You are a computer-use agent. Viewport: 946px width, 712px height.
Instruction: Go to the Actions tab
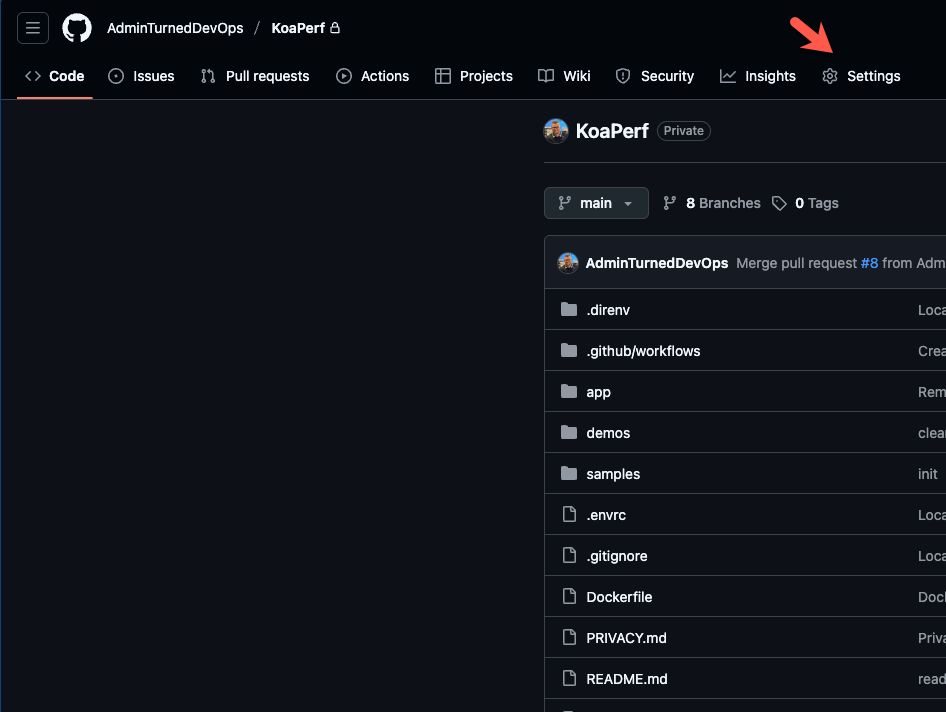pos(372,76)
